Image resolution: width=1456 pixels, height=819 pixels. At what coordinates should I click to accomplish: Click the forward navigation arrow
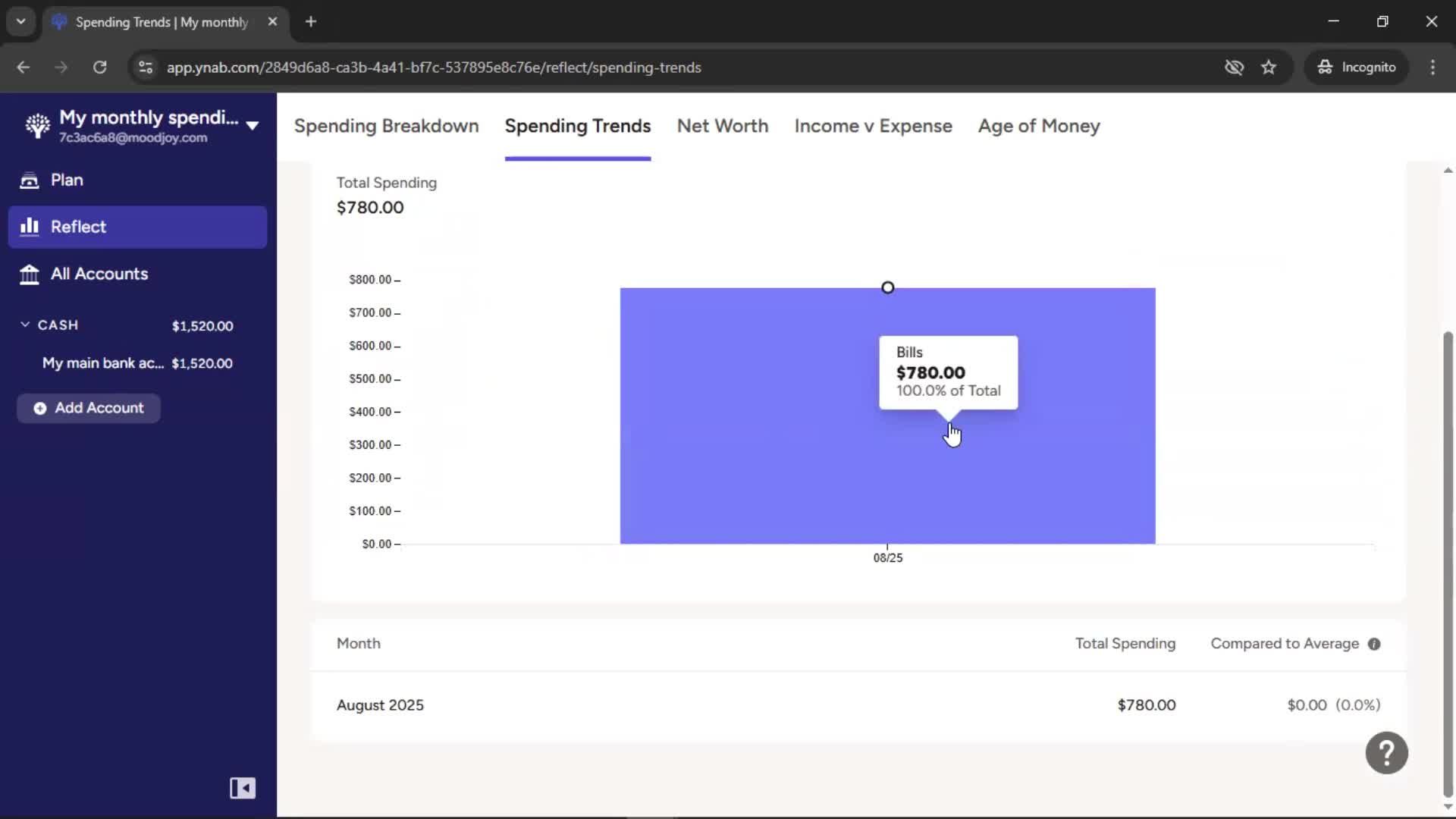pos(61,67)
